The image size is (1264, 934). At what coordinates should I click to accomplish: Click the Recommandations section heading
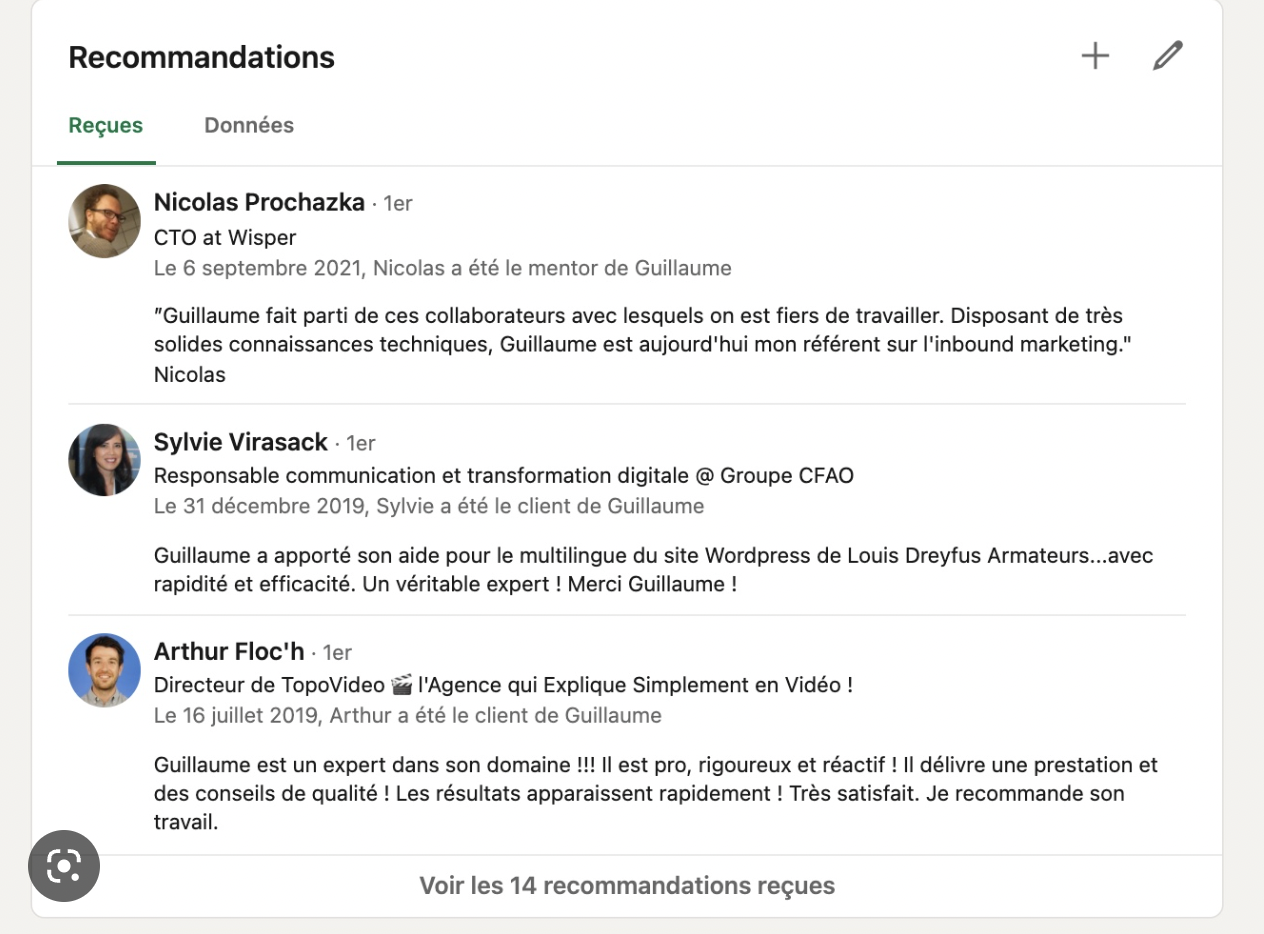click(201, 58)
